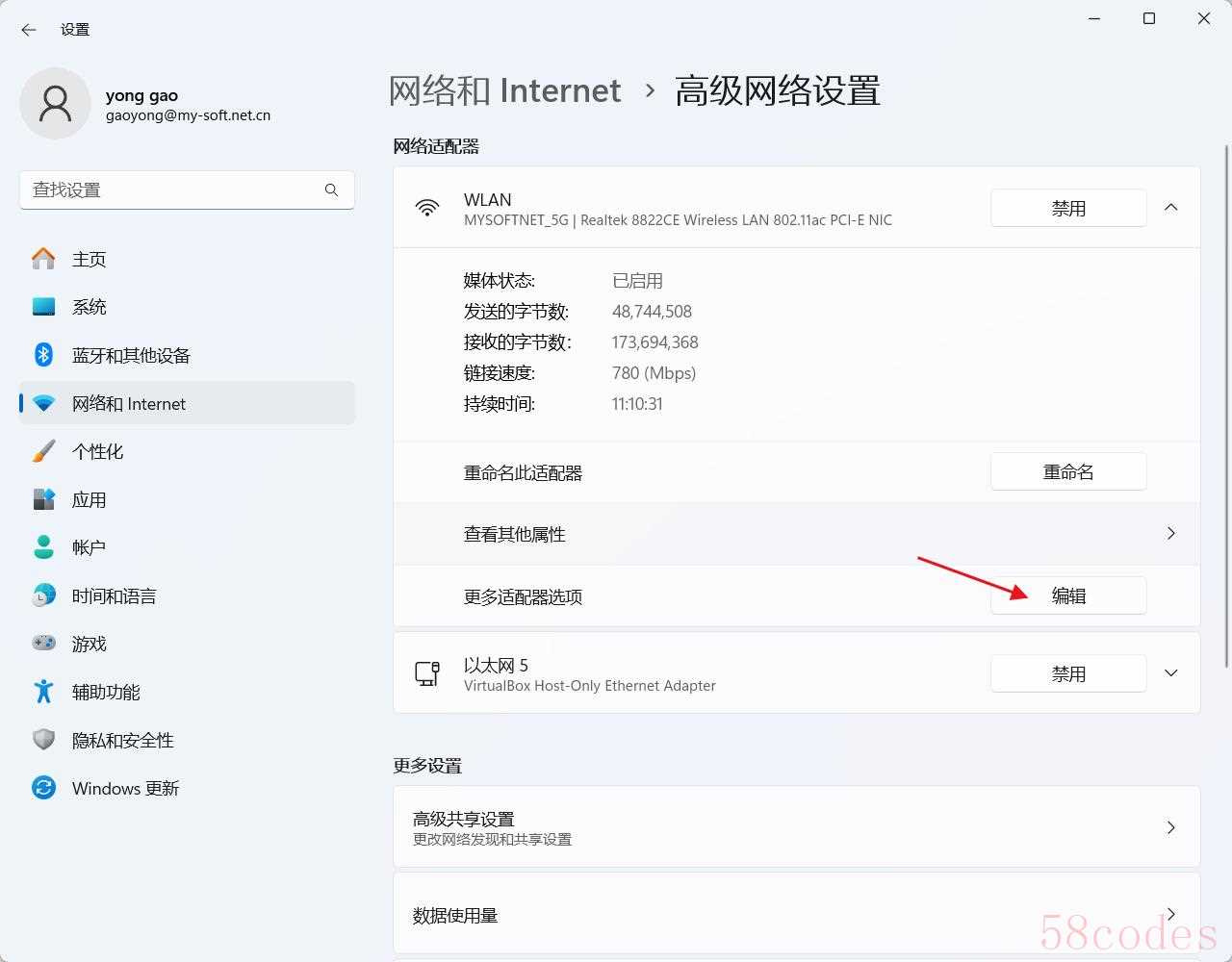The width and height of the screenshot is (1232, 962).
Task: Click the search magnifier icon
Action: (331, 190)
